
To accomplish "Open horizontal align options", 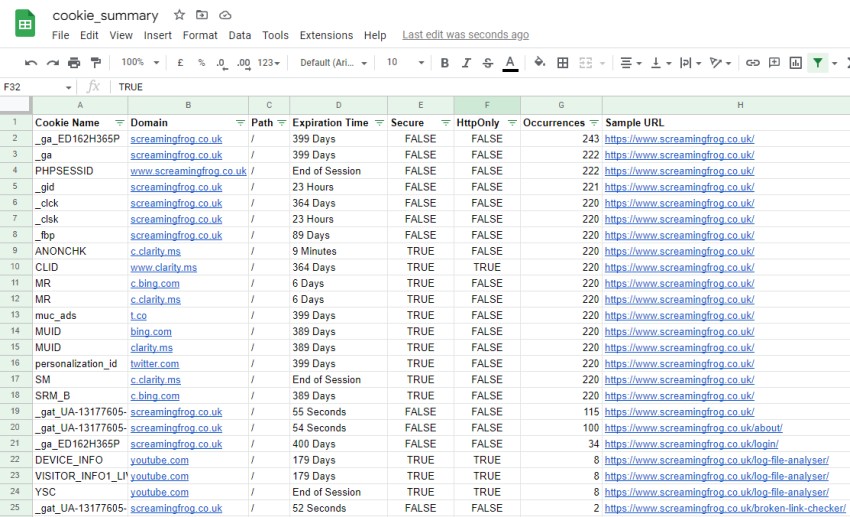I will [x=630, y=63].
